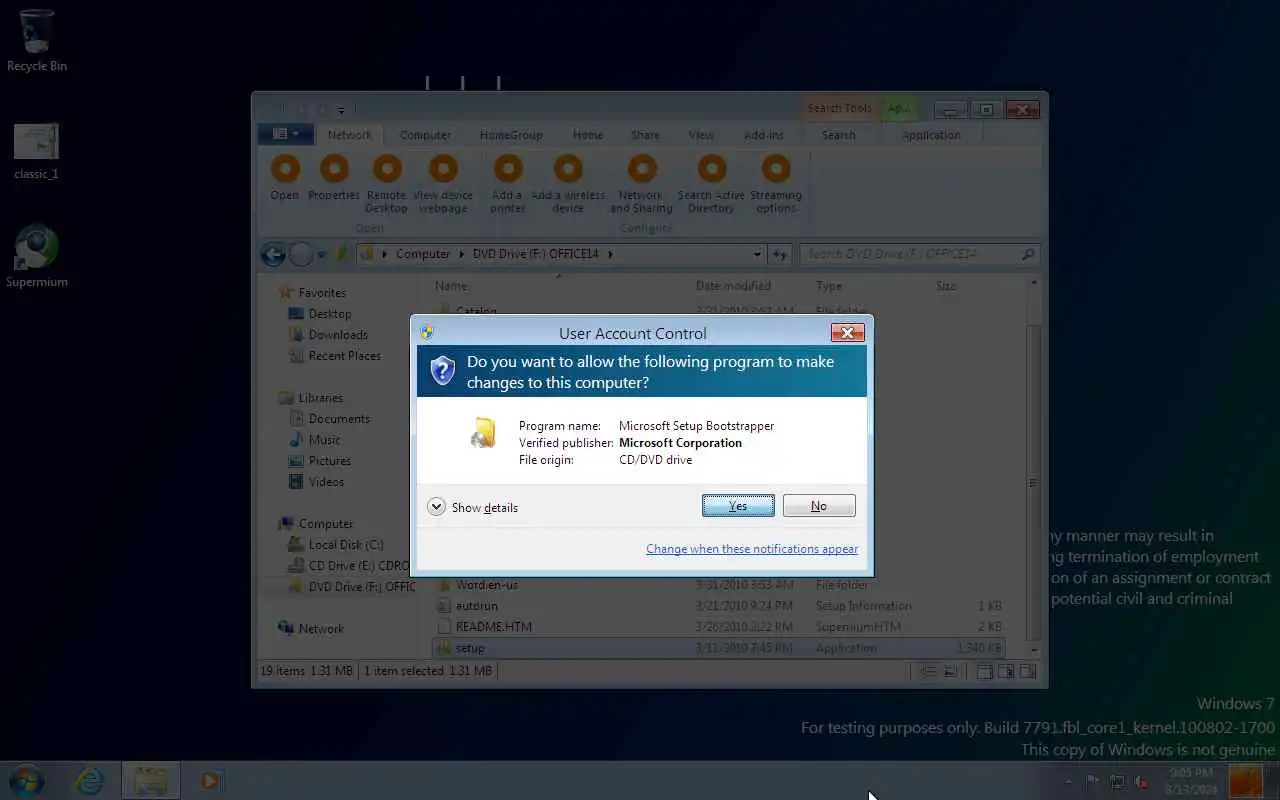
Task: Click the Explorer Forward navigation button
Action: click(x=301, y=254)
